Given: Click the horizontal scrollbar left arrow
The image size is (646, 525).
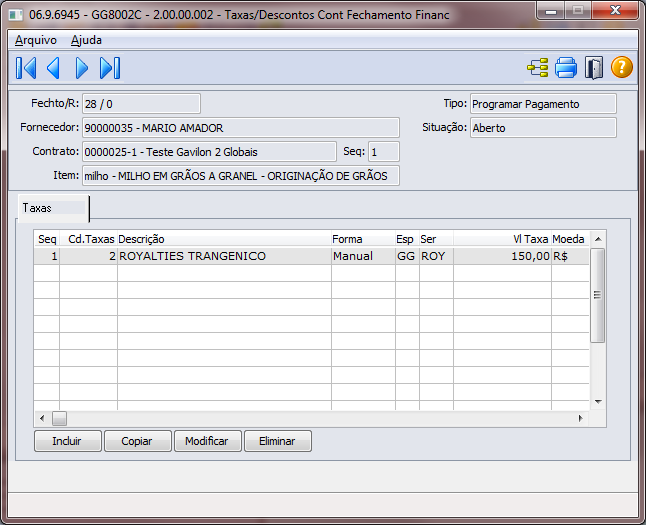Looking at the screenshot, I should pyautogui.click(x=42, y=419).
